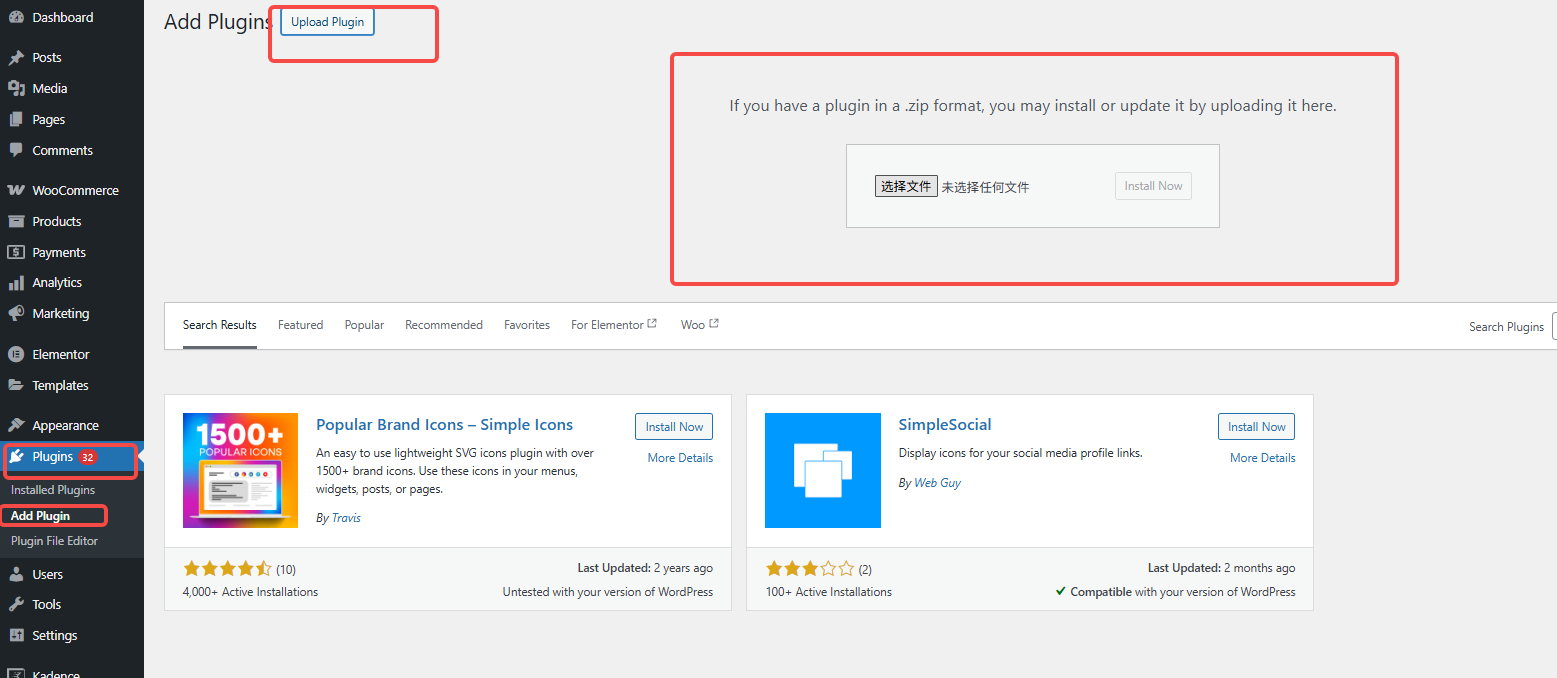Click the Posts pushpin icon
1557x678 pixels.
click(16, 58)
